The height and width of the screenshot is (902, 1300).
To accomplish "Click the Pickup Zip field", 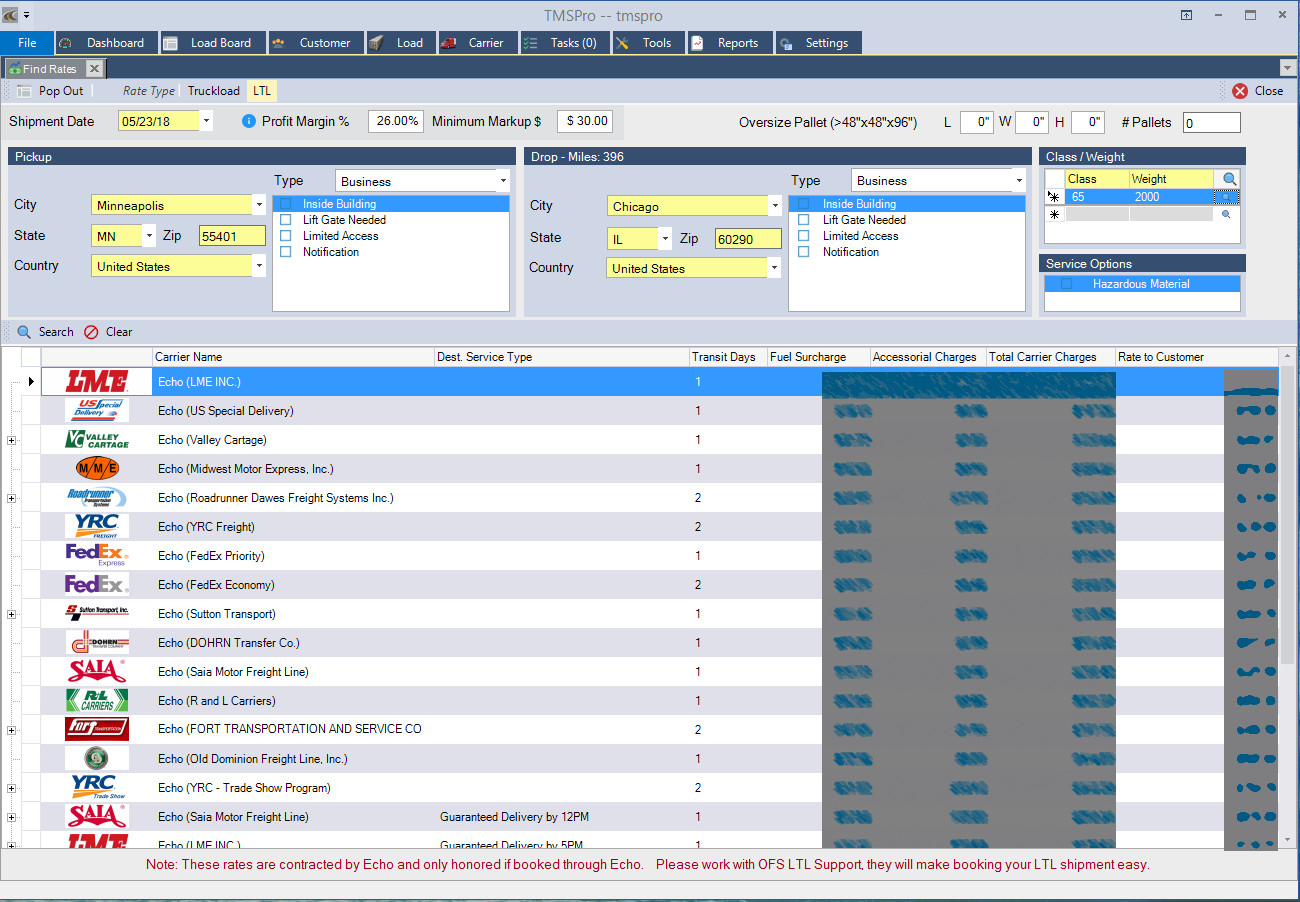I will coord(232,236).
